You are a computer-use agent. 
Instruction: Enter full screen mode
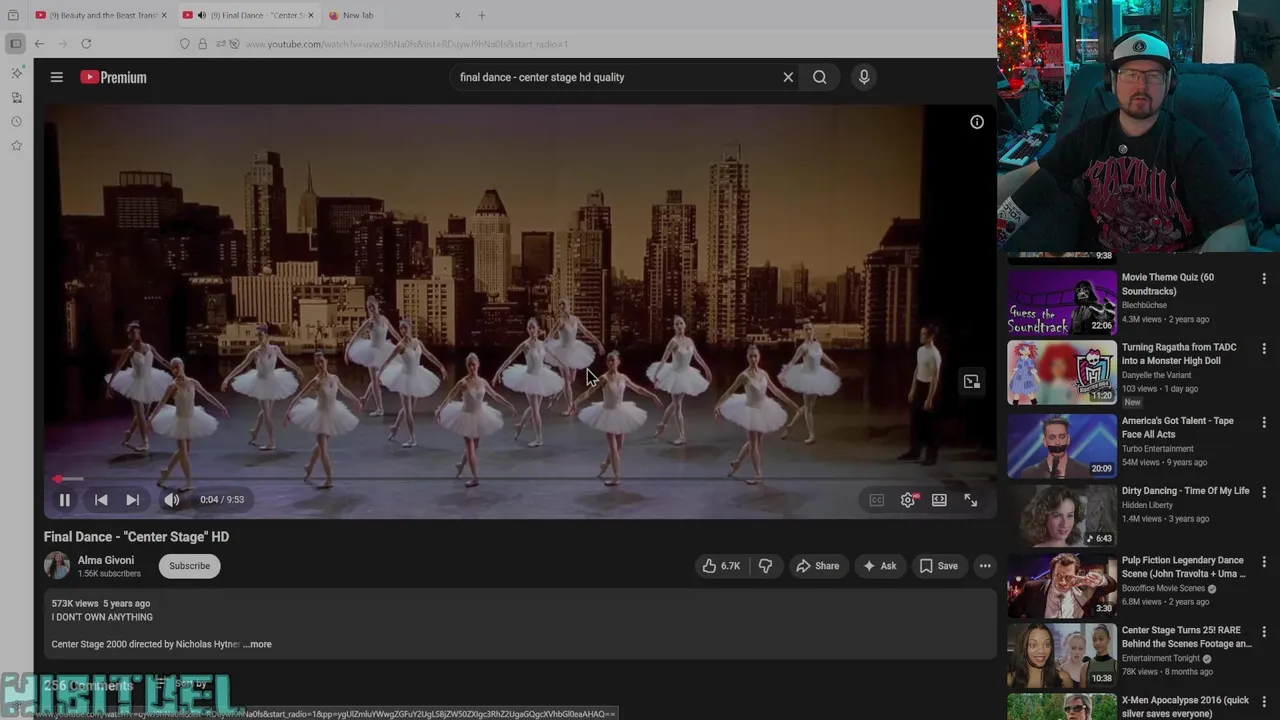coord(970,500)
